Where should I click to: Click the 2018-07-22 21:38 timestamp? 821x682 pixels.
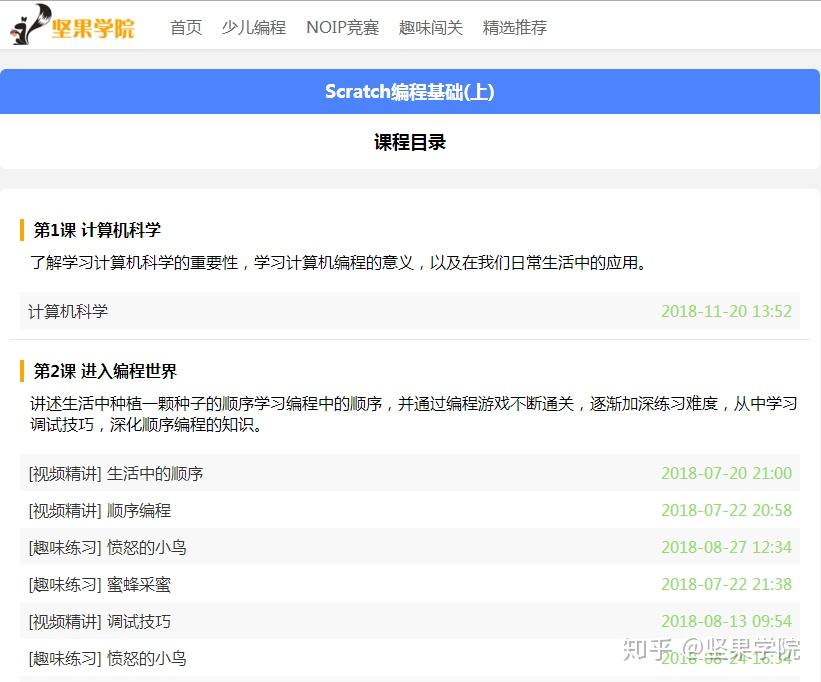coord(726,584)
